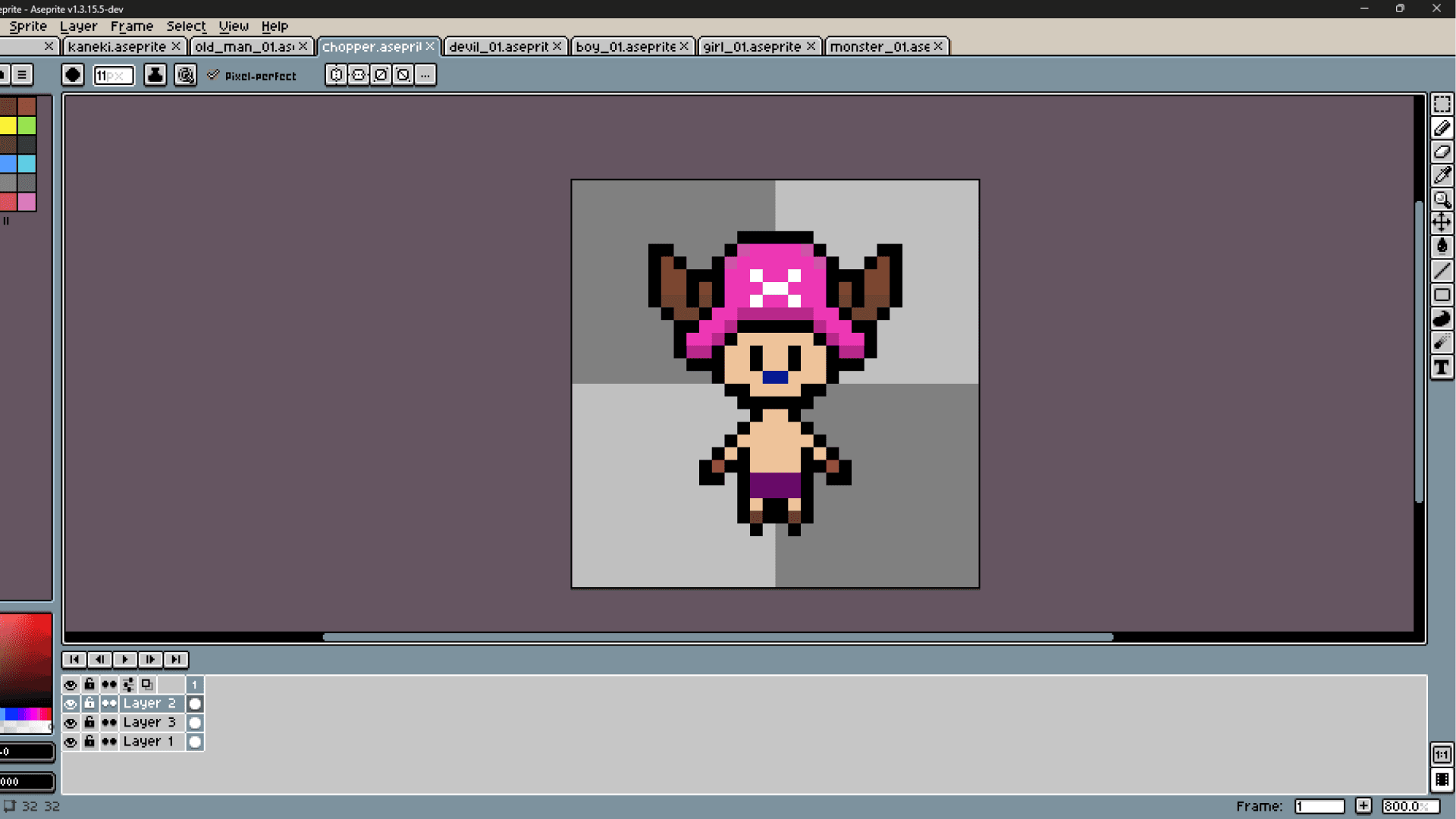Open the Frame menu
Viewport: 1456px width, 819px height.
(x=132, y=26)
